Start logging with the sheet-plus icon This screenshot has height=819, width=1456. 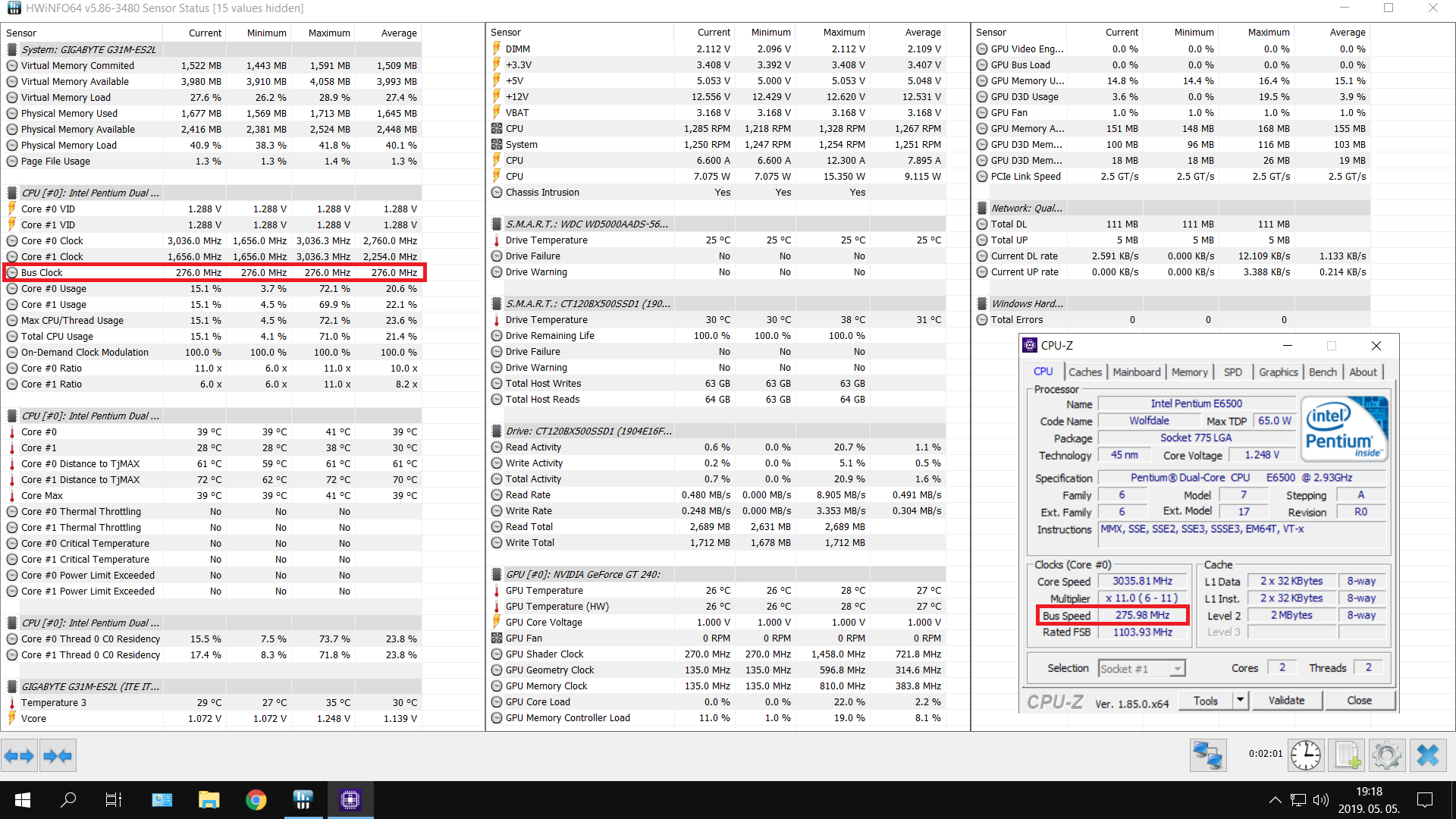click(x=1346, y=755)
